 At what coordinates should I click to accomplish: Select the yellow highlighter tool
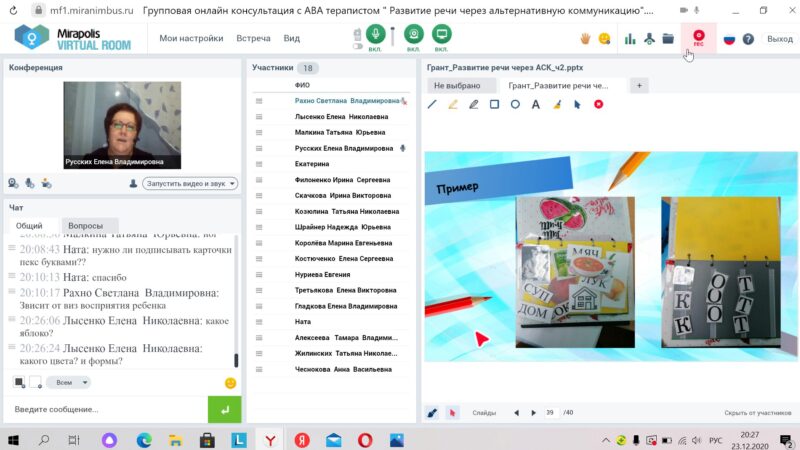click(x=453, y=104)
